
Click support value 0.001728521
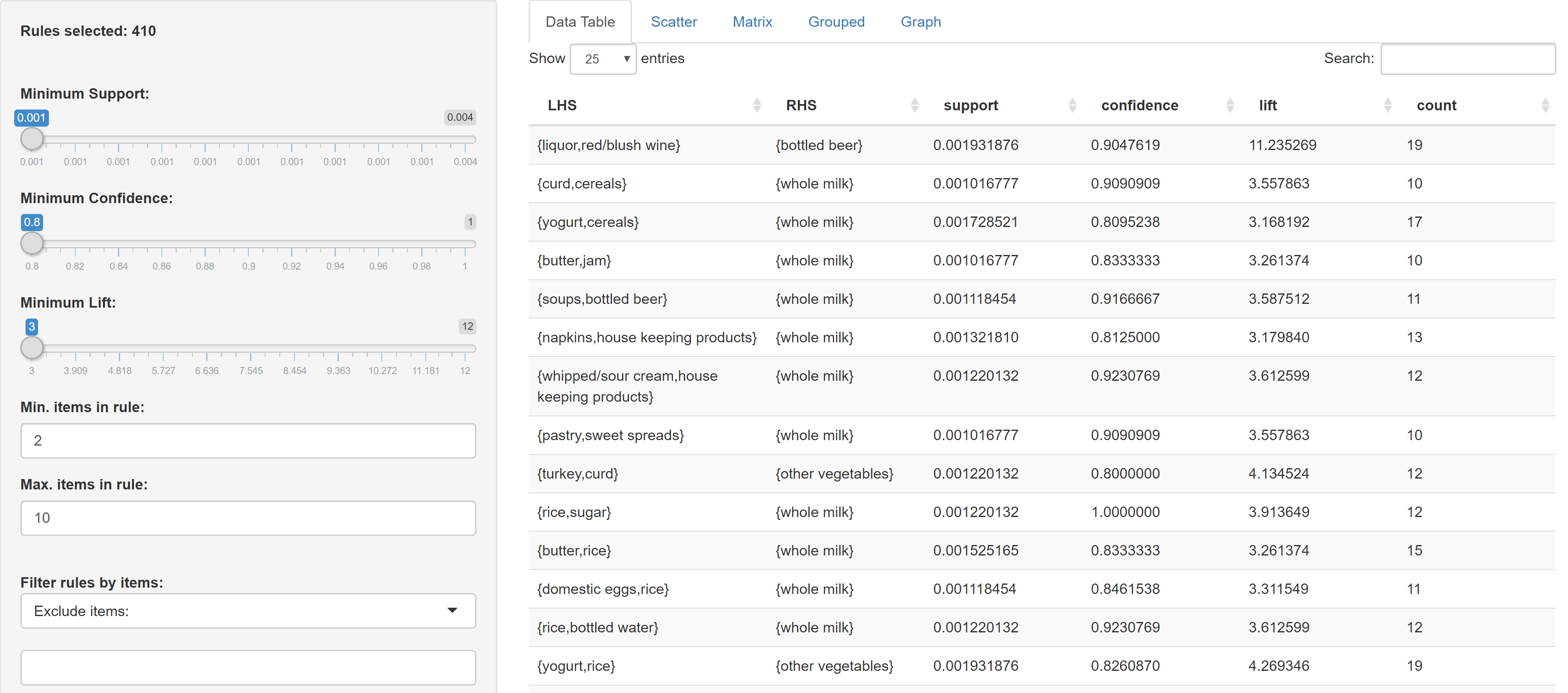tap(975, 222)
